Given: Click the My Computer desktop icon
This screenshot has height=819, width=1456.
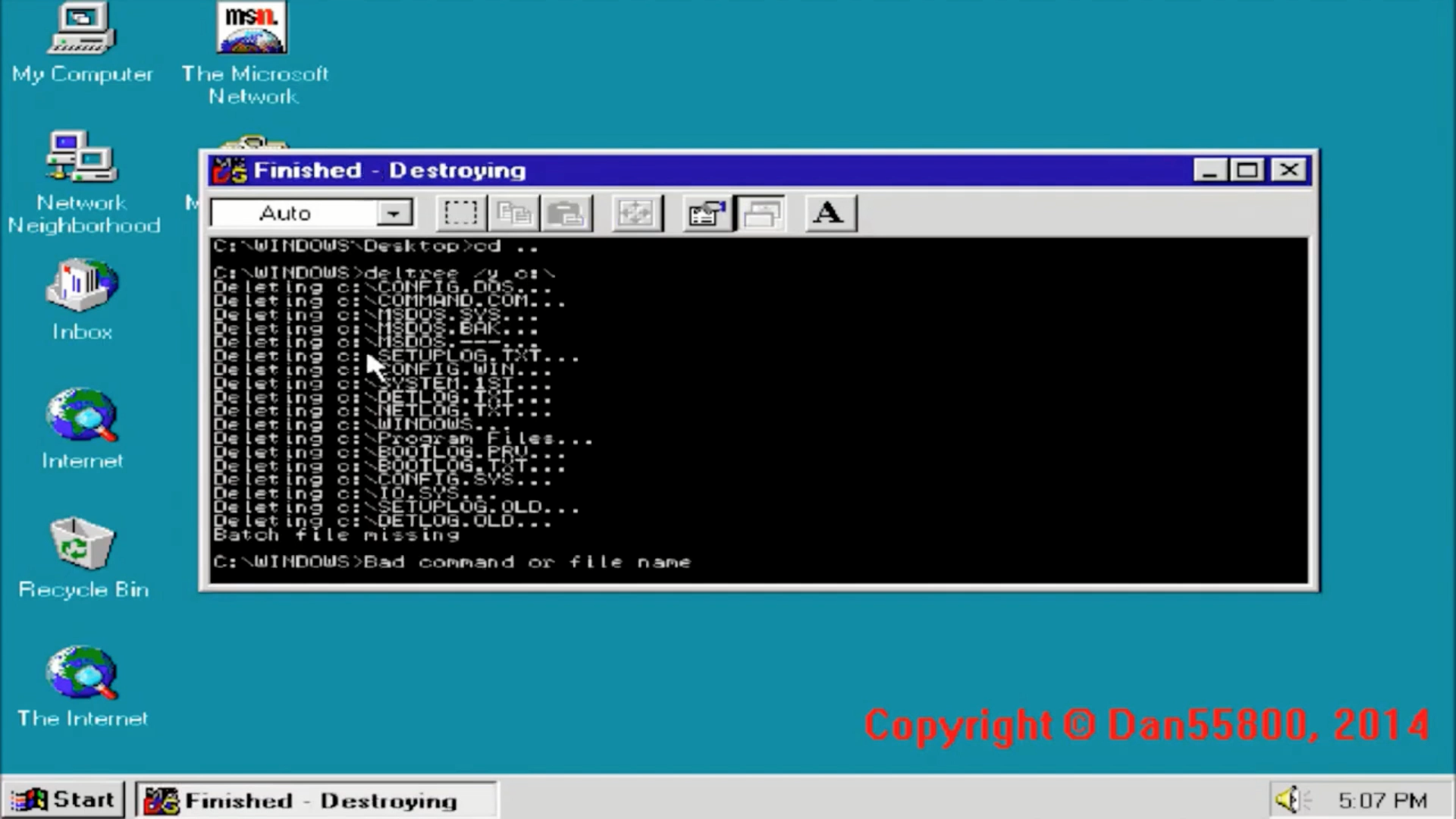Looking at the screenshot, I should pyautogui.click(x=82, y=42).
